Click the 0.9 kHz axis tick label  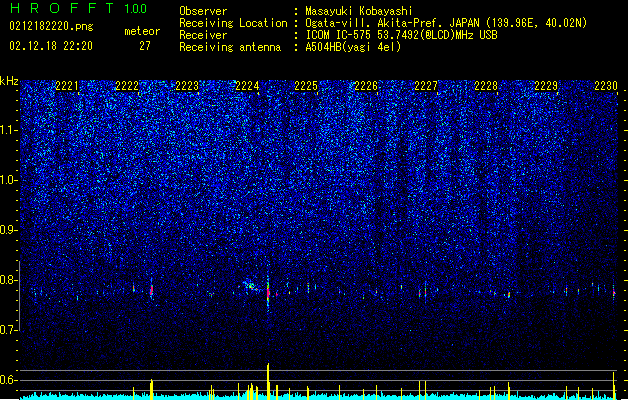point(9,230)
